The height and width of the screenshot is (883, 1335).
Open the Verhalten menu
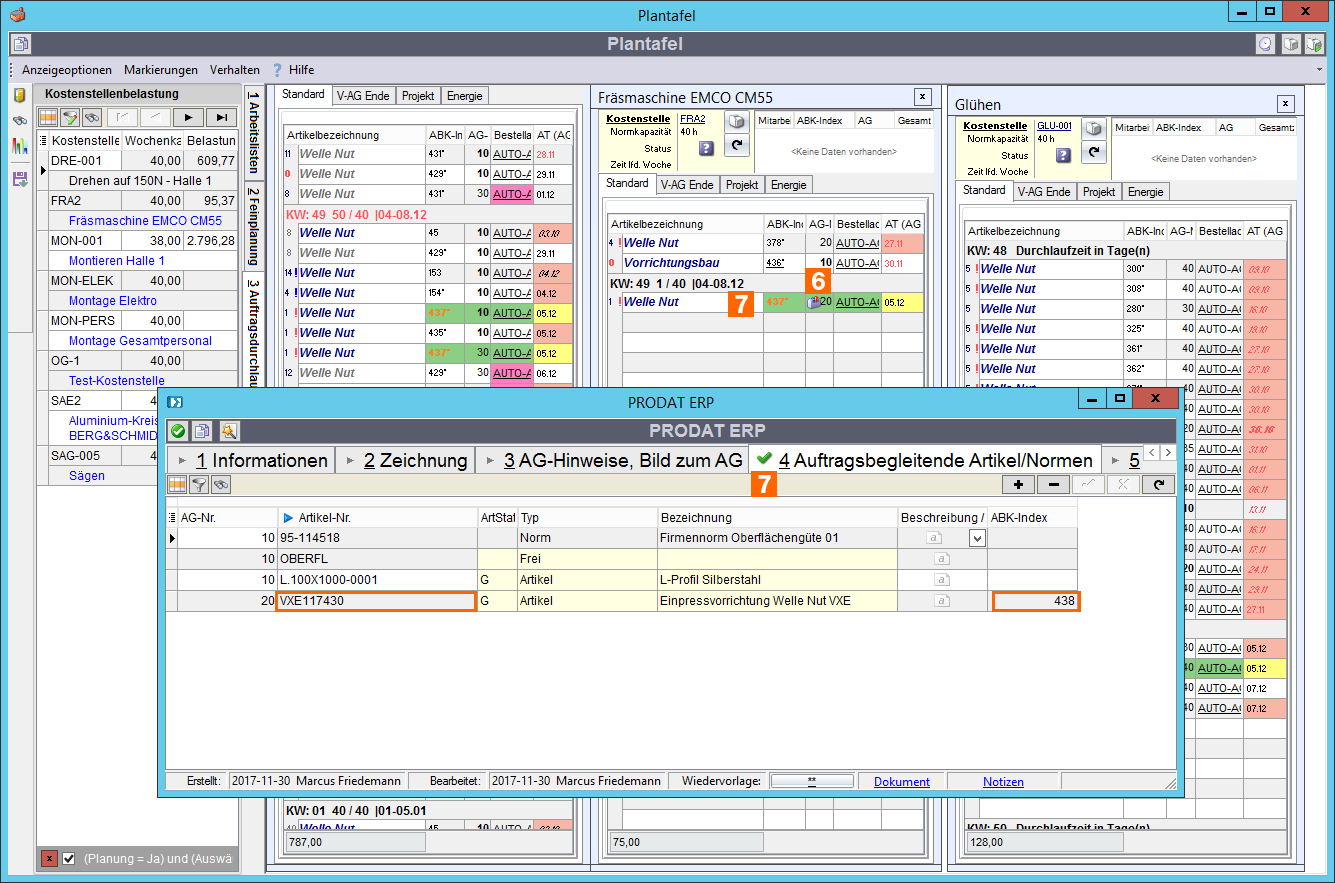(235, 70)
